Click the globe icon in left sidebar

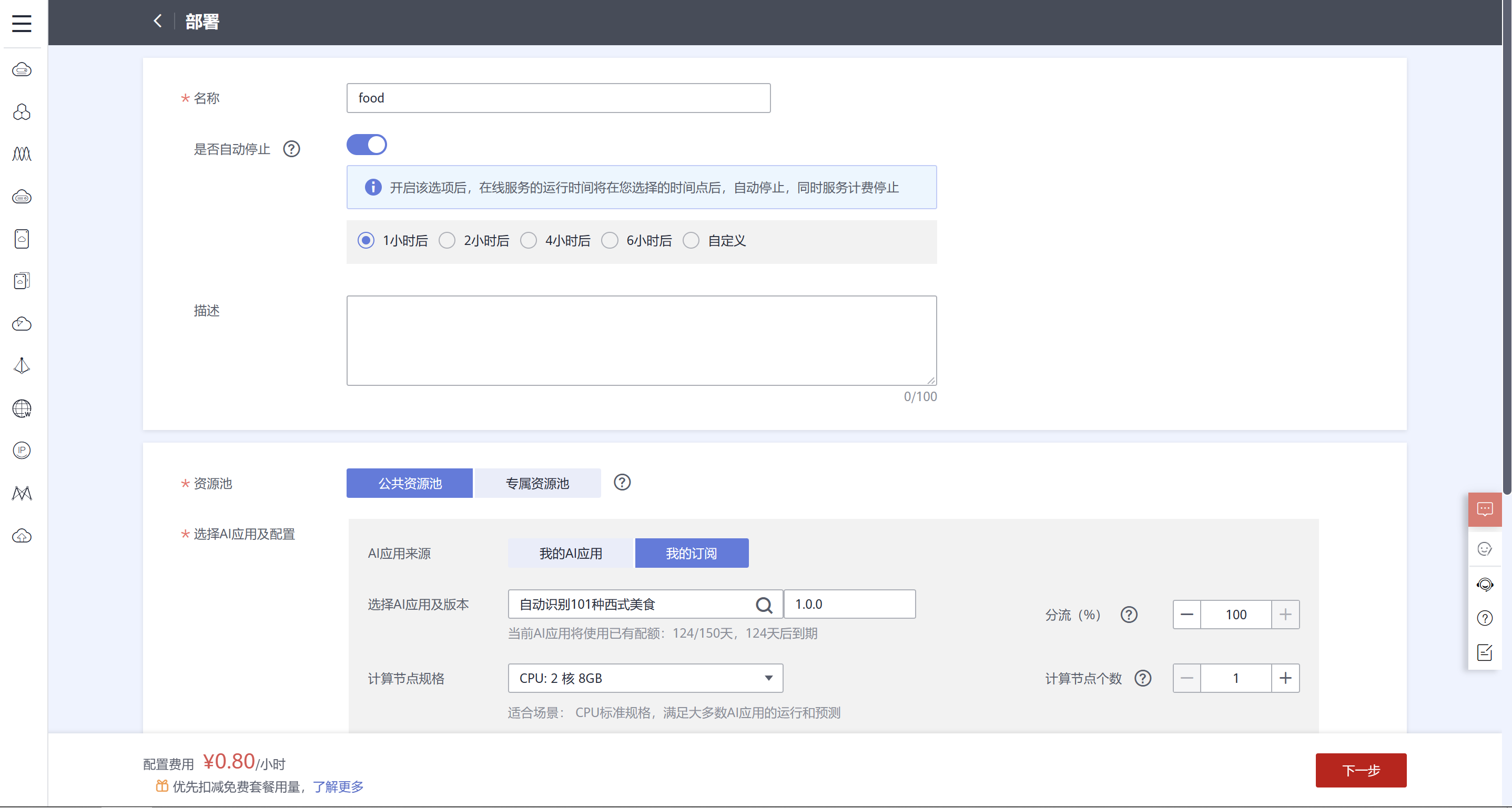click(22, 408)
